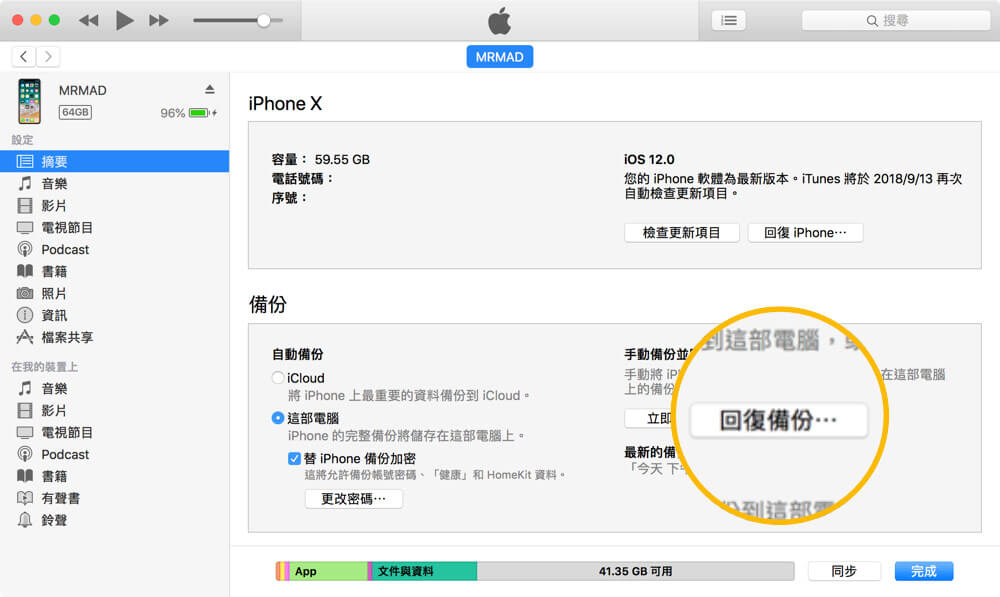
Task: Click 同步 button
Action: [844, 571]
